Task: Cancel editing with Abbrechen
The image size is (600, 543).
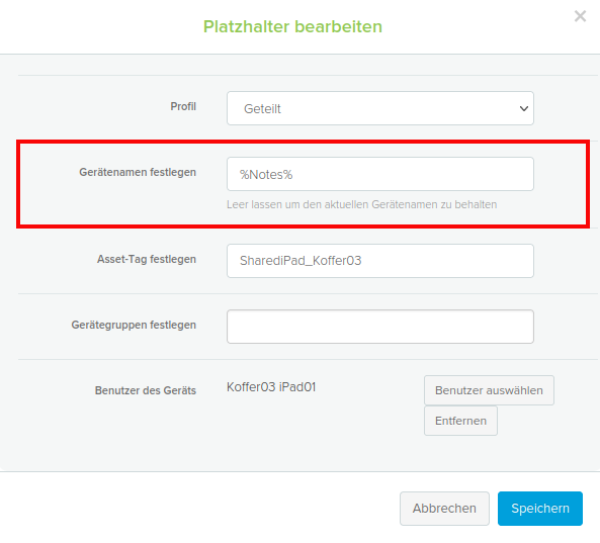Action: point(445,508)
